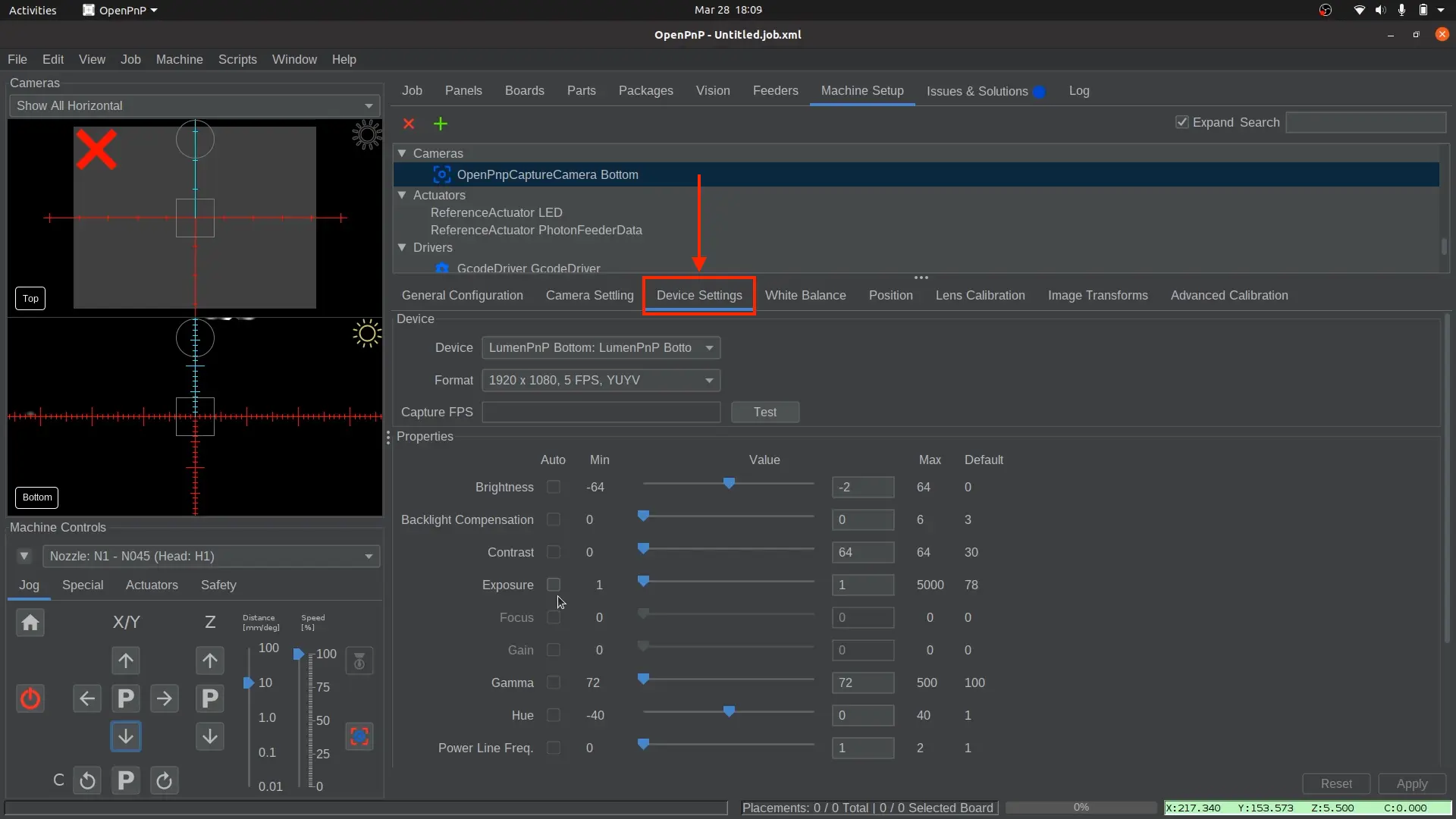Viewport: 1456px width, 819px height.
Task: Click the home machine icon
Action: (30, 623)
